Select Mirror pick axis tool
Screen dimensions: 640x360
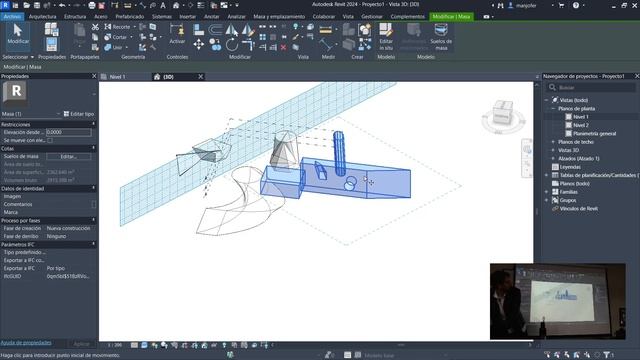pos(231,30)
